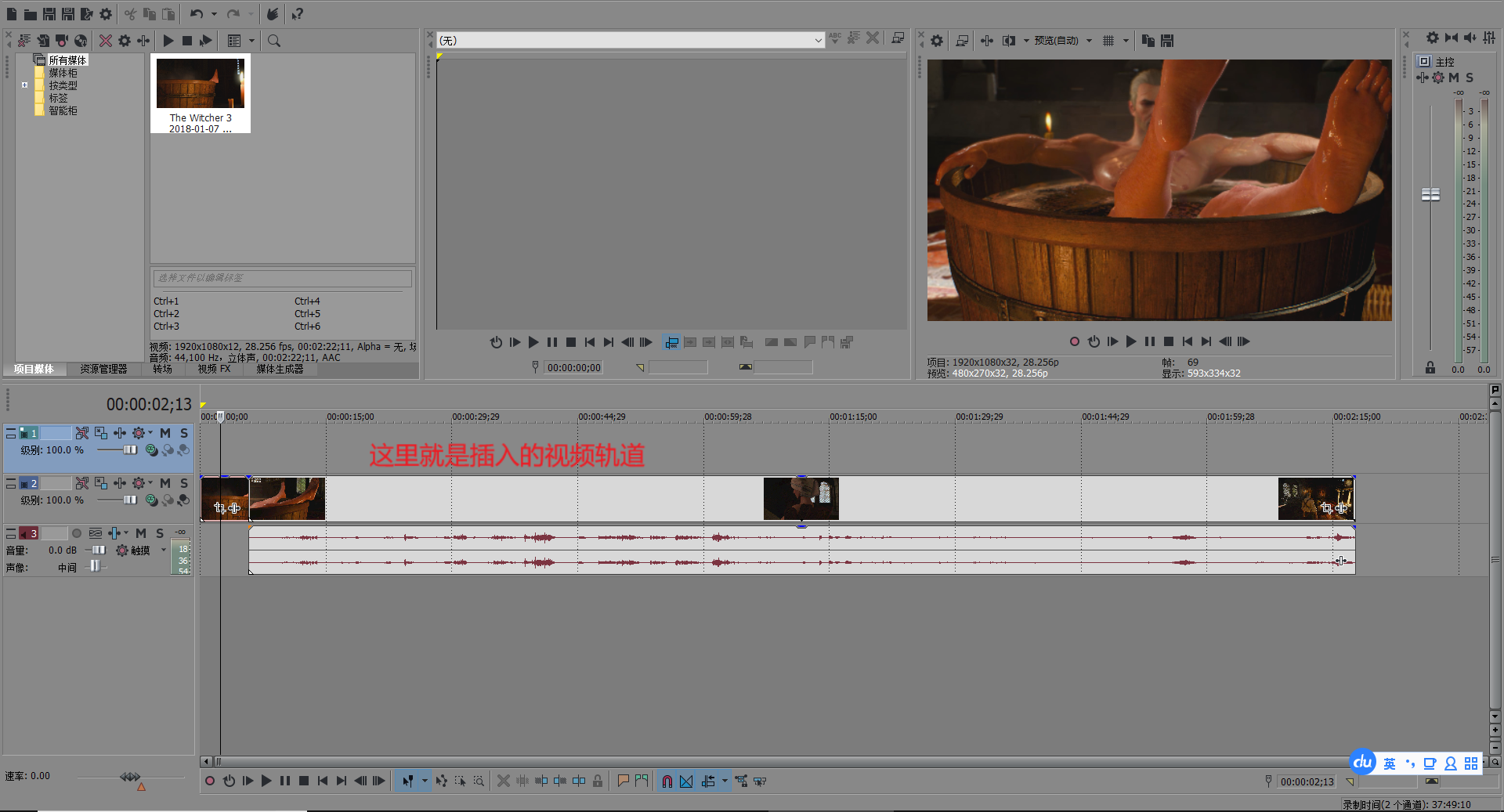Screen dimensions: 1504x812
Task: Select The Witcher 3 media thumbnail
Action: pyautogui.click(x=201, y=93)
